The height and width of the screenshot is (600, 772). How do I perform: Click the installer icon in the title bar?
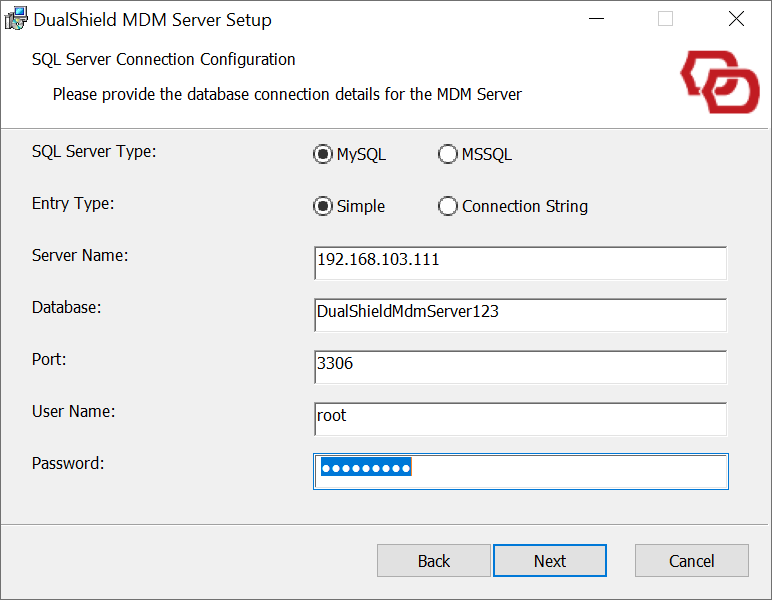click(x=16, y=19)
